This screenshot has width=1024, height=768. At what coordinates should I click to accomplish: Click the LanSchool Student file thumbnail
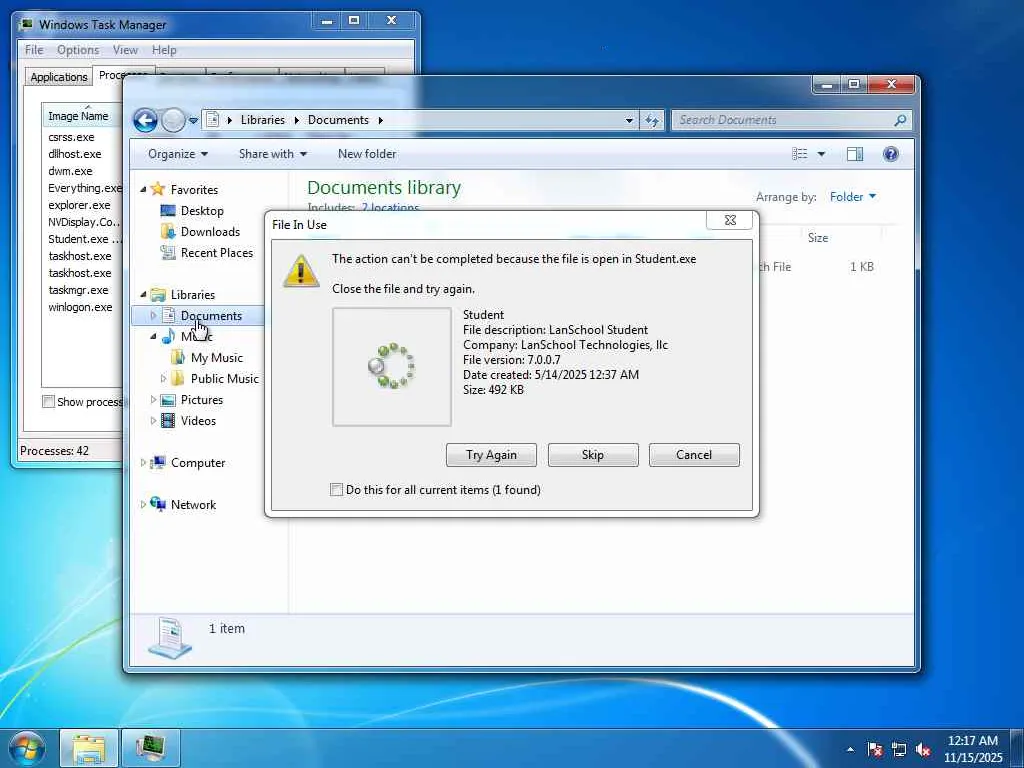[392, 367]
